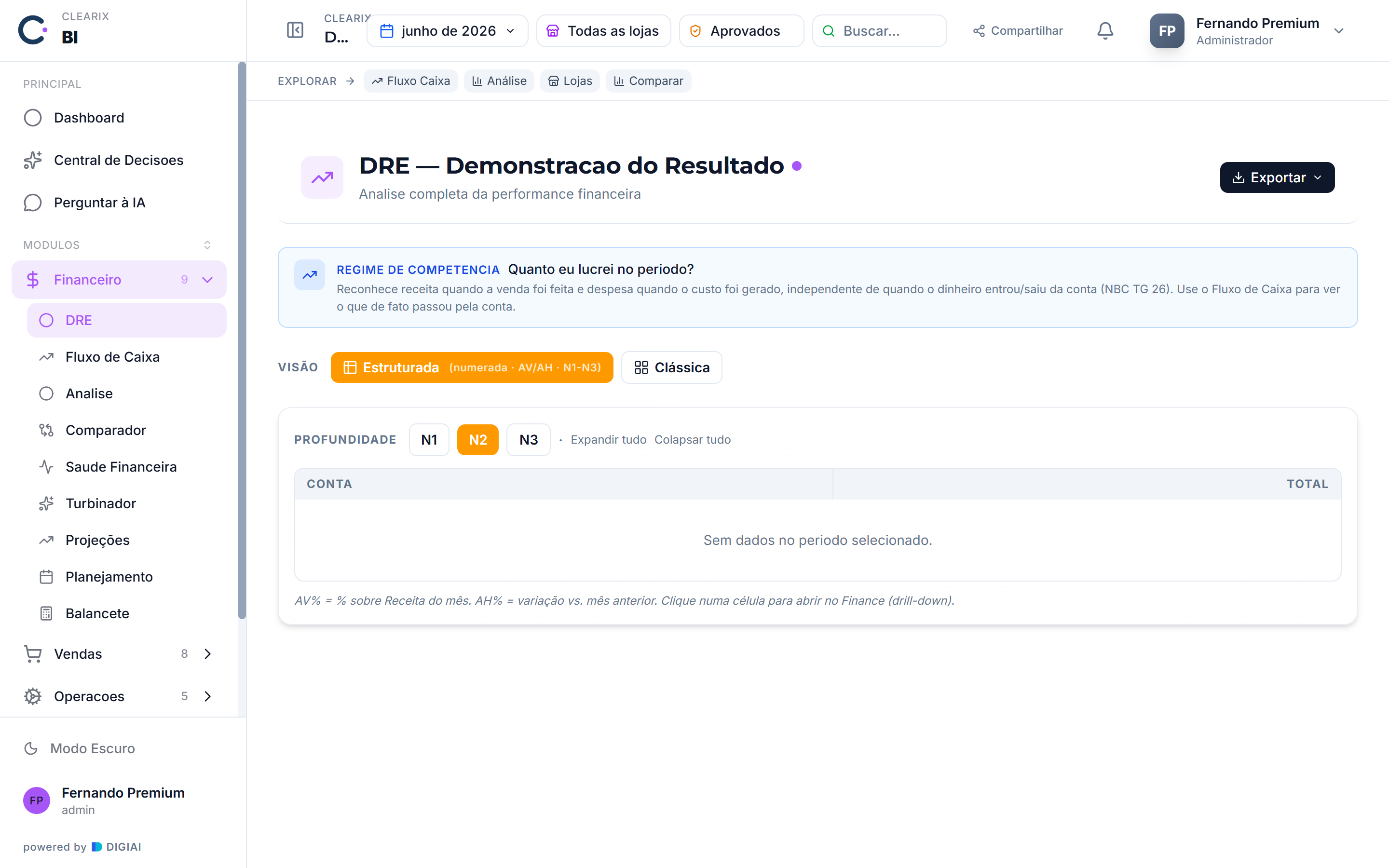Click the Balancete calculator icon
This screenshot has height=868, width=1389.
coord(46,613)
